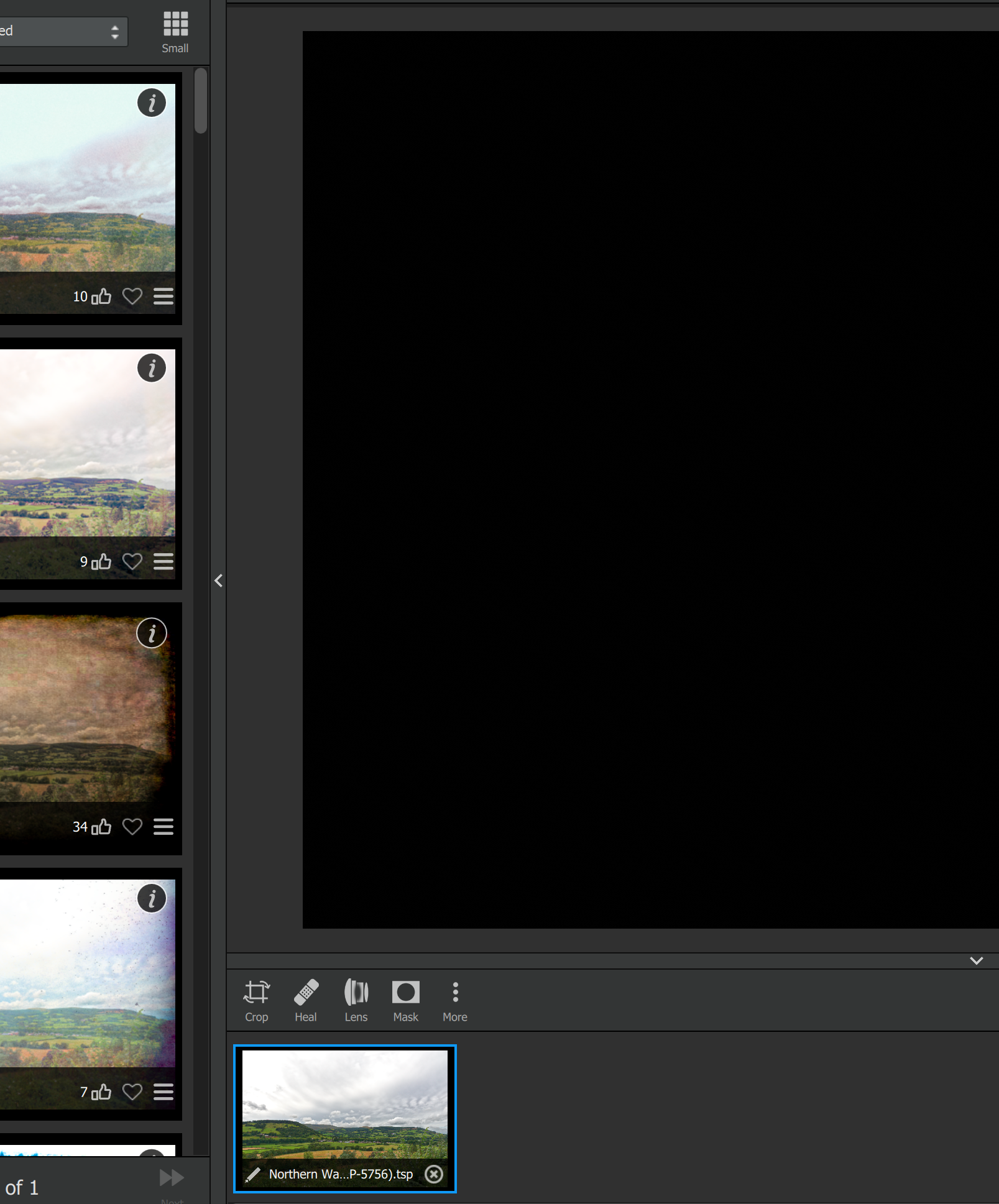Expand the panel using the down chevron
This screenshot has height=1204, width=999.
[976, 960]
